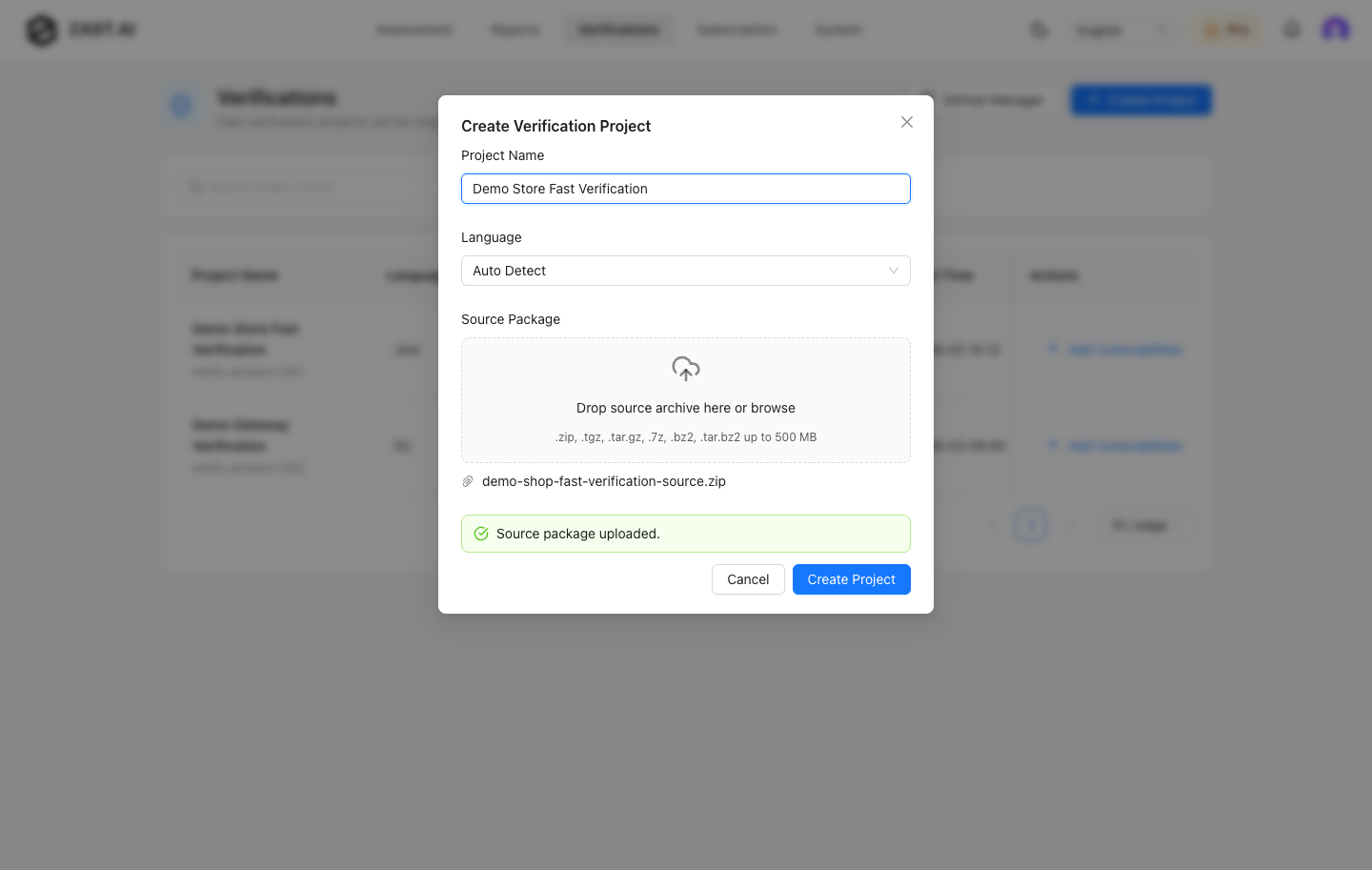
Task: Open the Subscription tab in the top navigation
Action: click(x=736, y=30)
